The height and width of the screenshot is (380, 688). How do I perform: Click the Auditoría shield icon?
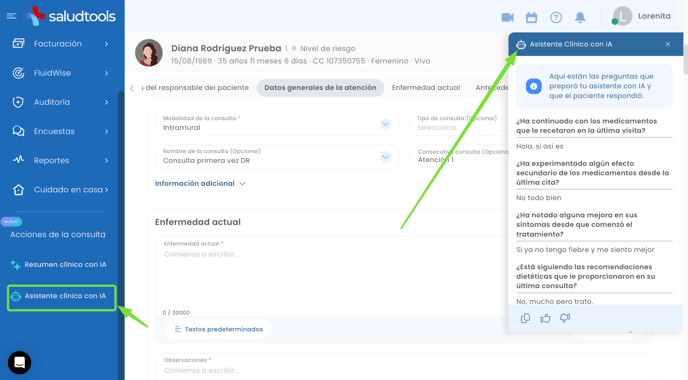18,102
